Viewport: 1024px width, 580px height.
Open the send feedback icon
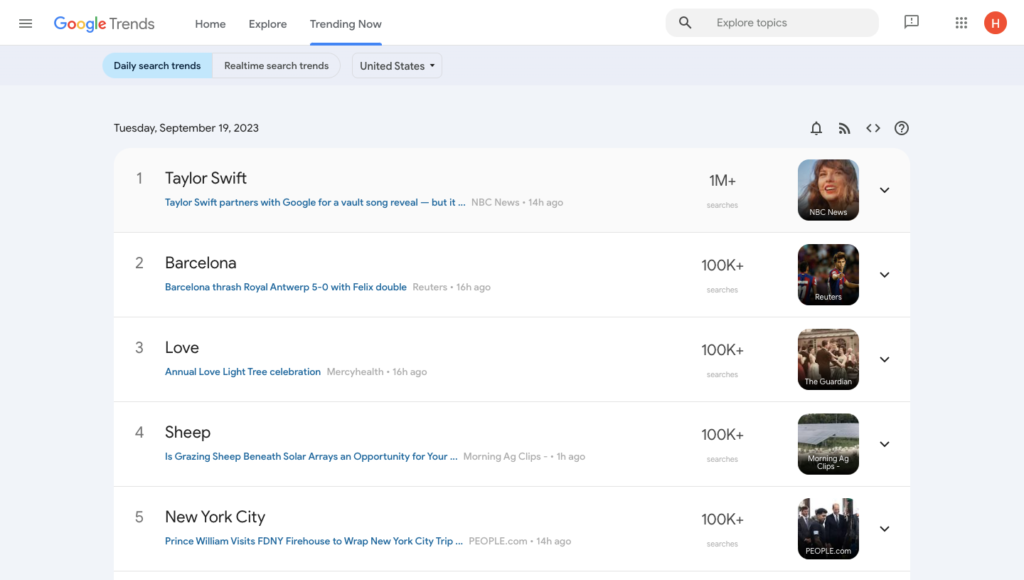pyautogui.click(x=911, y=22)
